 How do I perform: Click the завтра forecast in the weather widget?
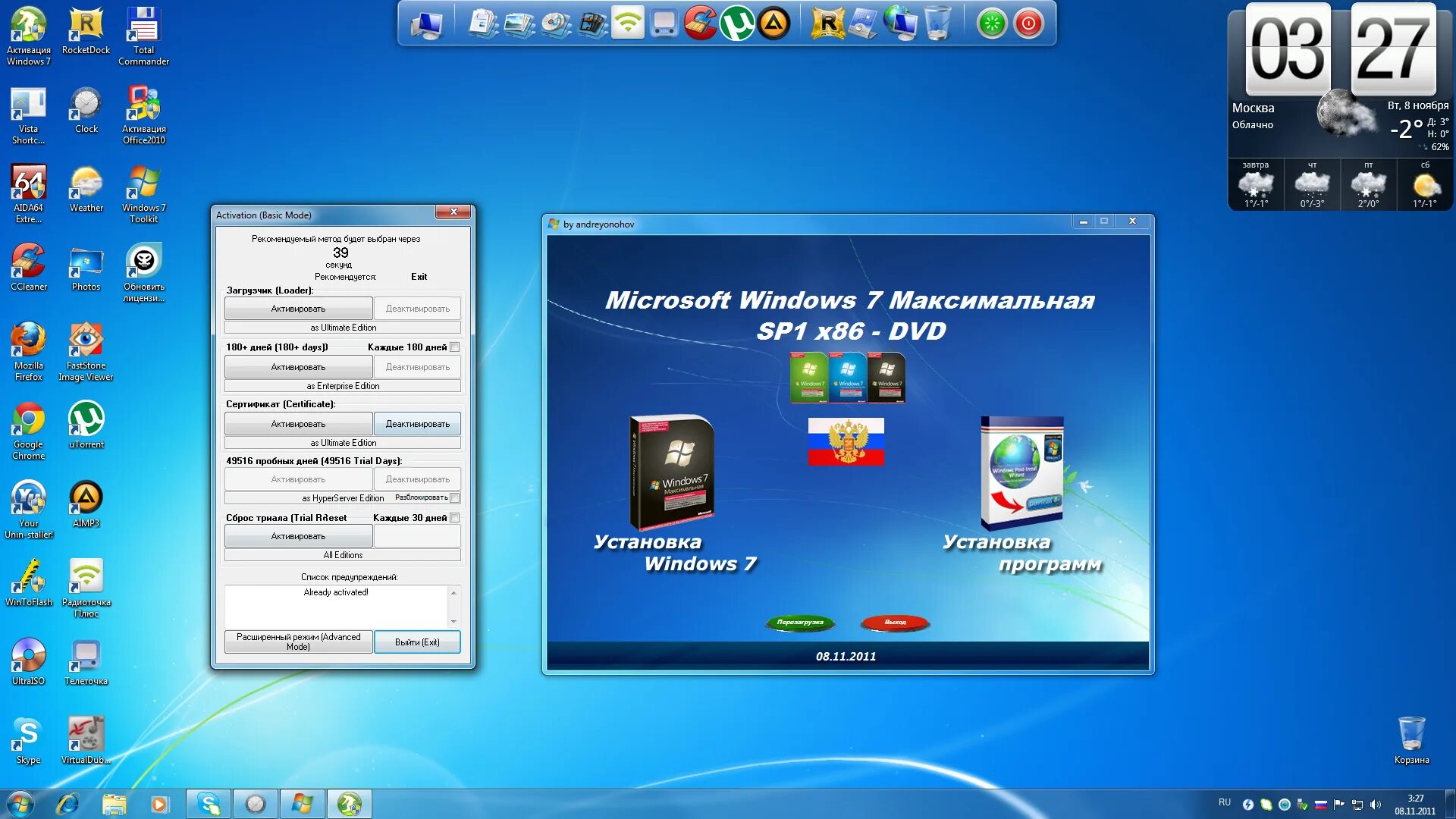coord(1256,184)
